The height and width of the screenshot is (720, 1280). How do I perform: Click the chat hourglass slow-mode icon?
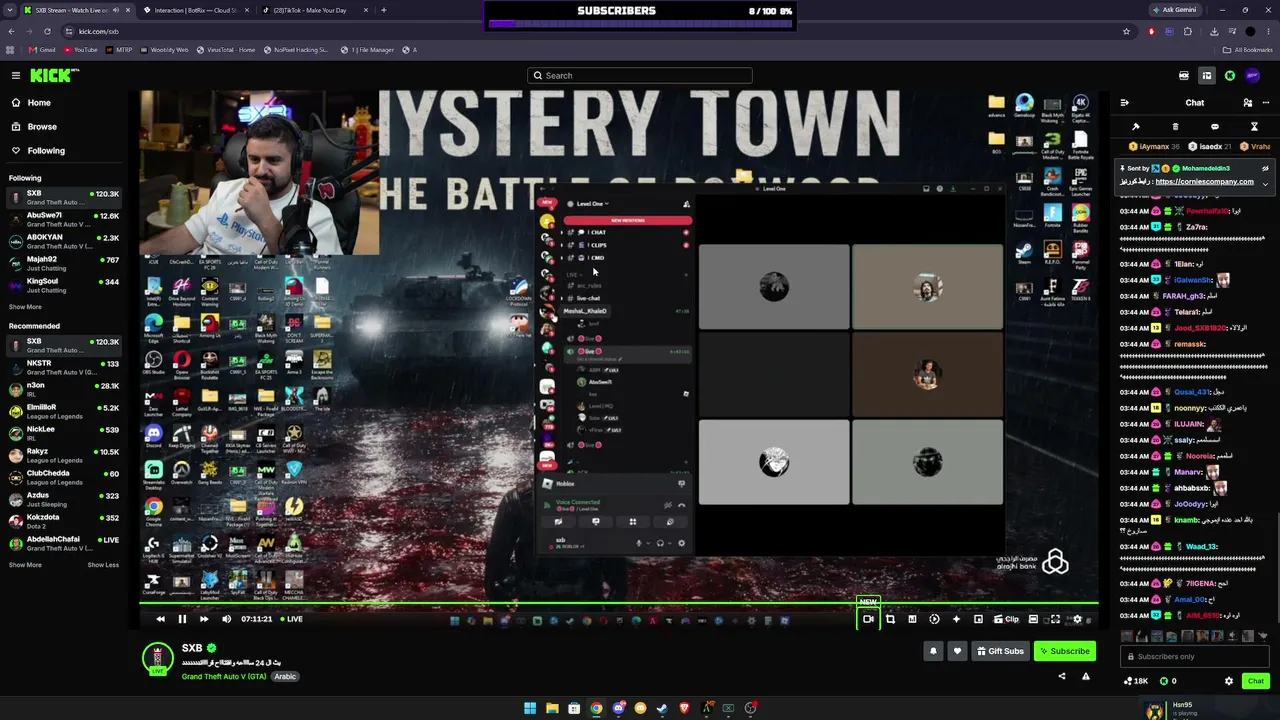pos(1254,127)
